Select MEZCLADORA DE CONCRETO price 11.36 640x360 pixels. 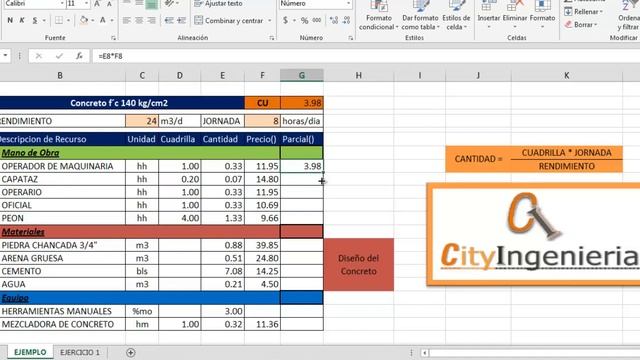262,324
